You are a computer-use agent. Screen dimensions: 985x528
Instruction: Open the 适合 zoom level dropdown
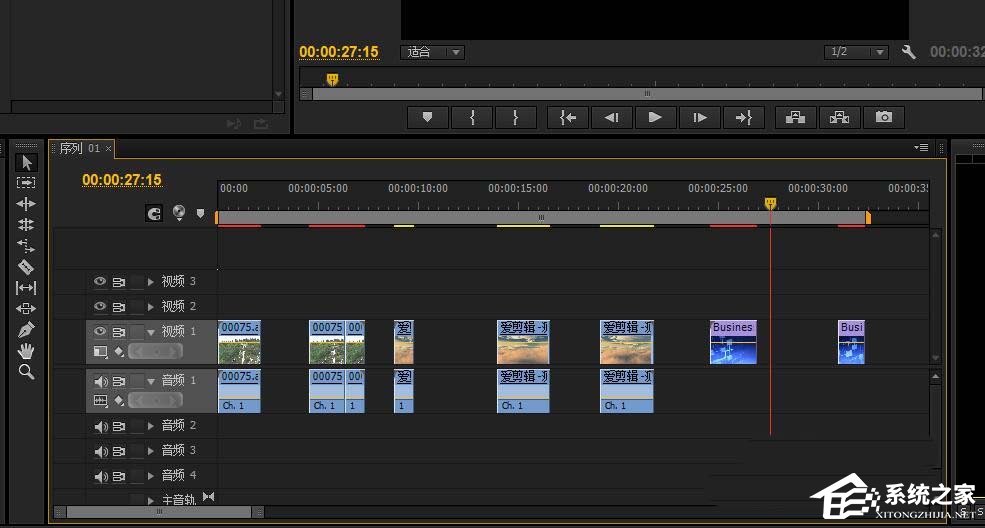432,52
